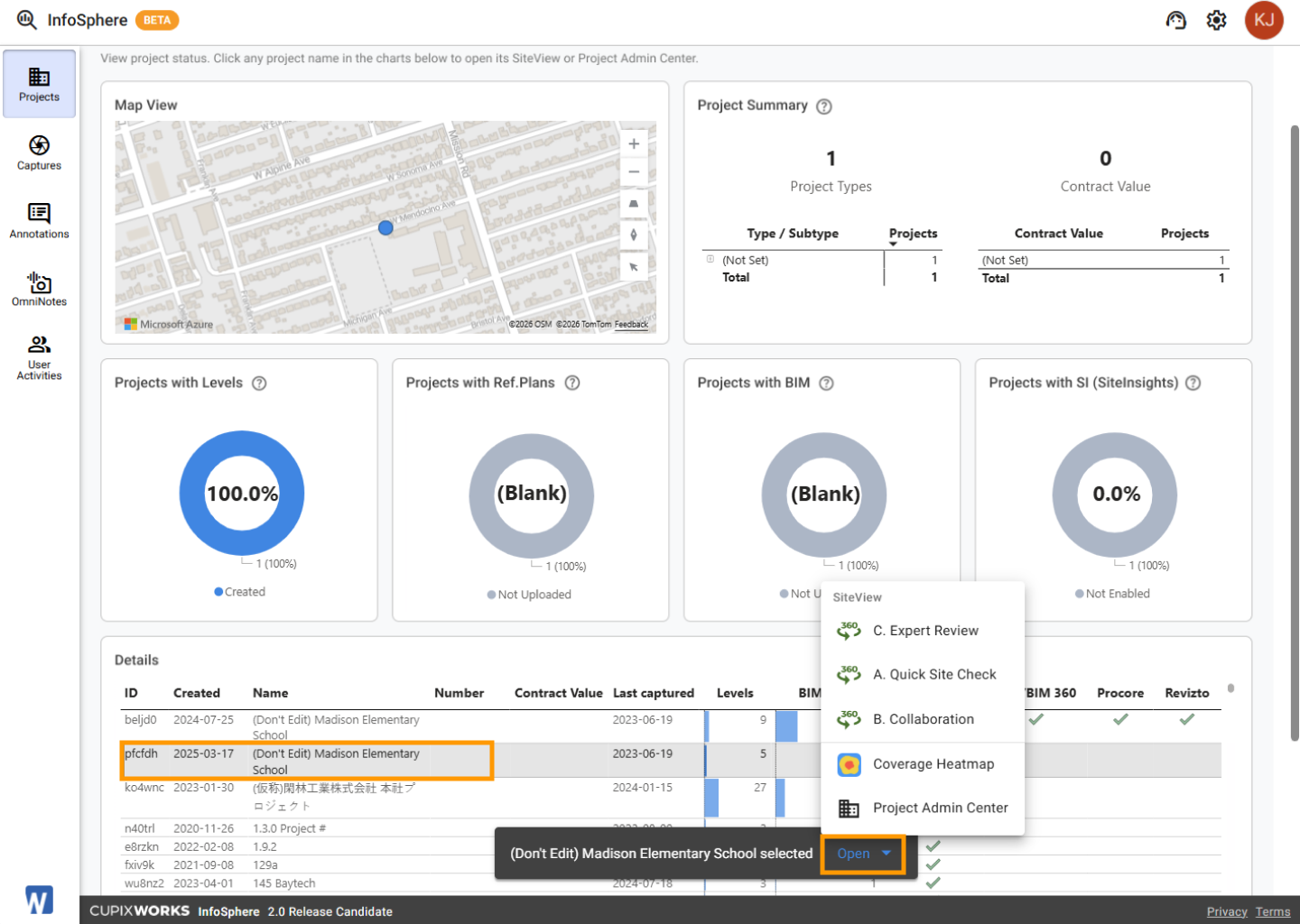Click the blue project marker on the map

pyautogui.click(x=385, y=227)
